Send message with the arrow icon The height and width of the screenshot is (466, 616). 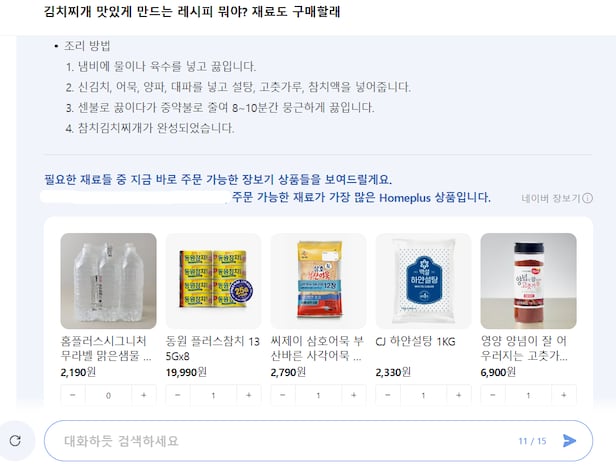[569, 441]
